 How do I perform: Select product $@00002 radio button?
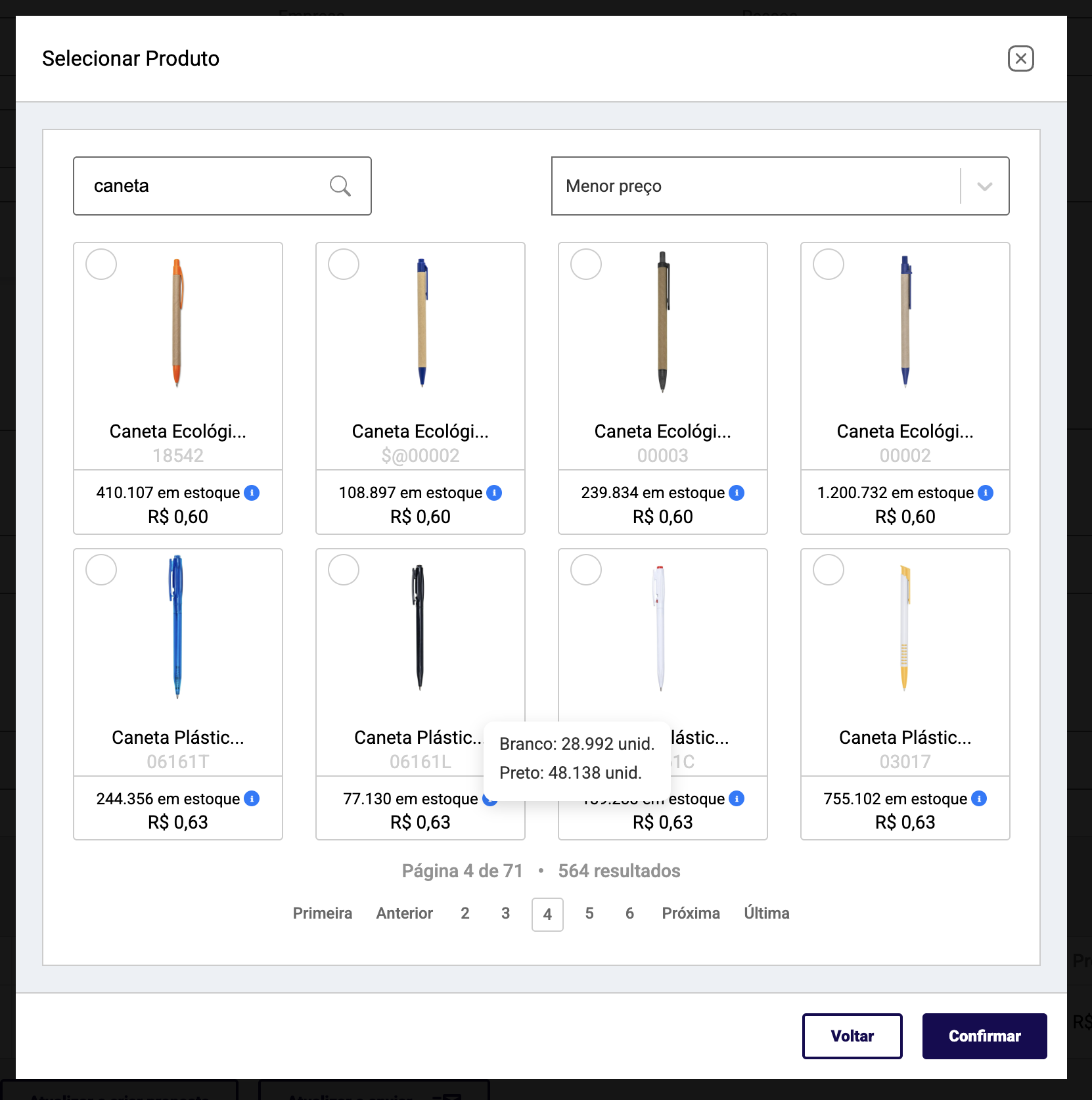point(344,264)
